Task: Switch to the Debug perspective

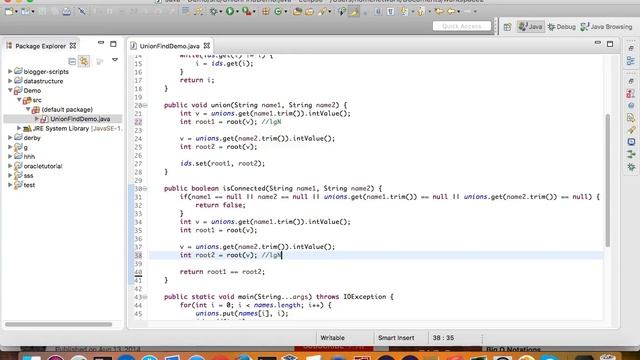Action: pyautogui.click(x=562, y=27)
